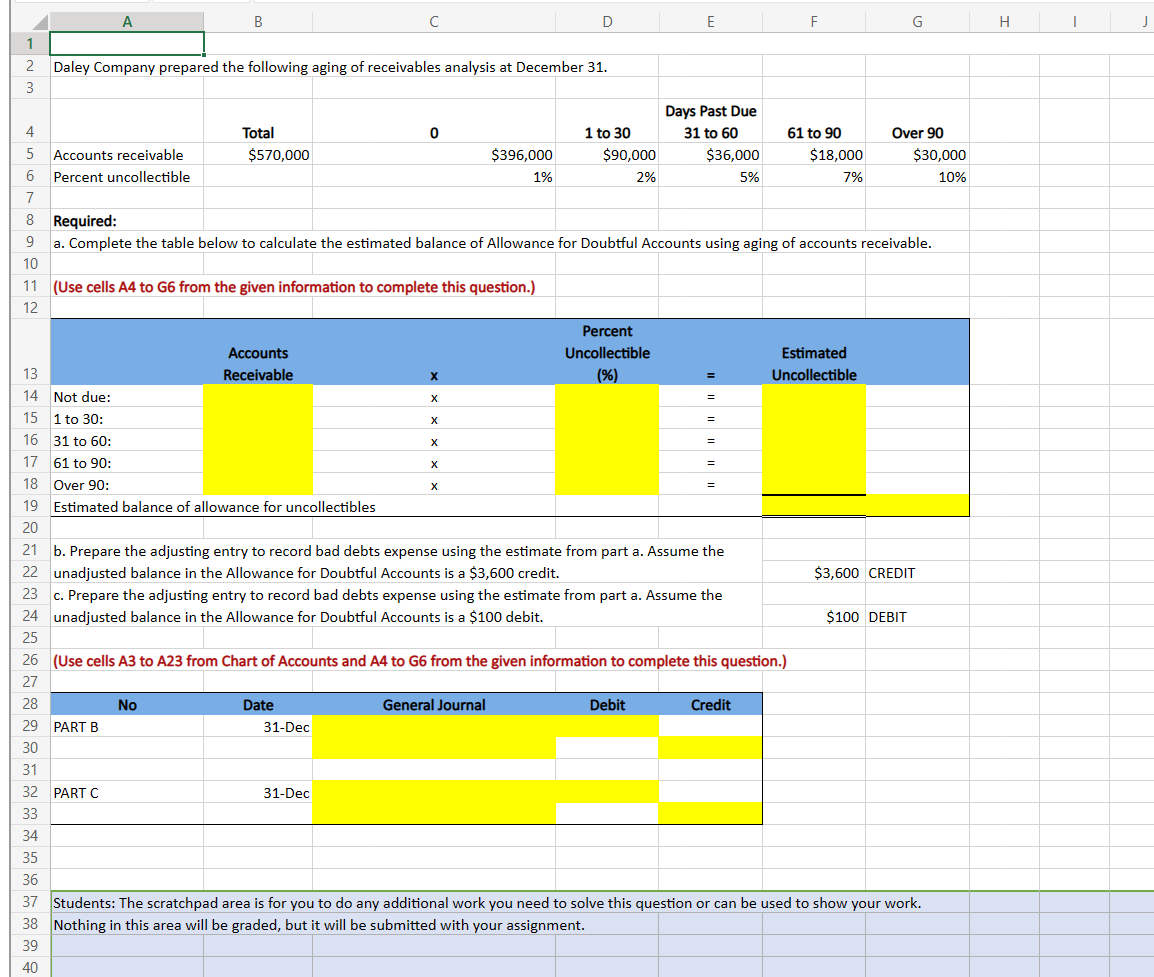
Task: Click the $100 DEBIT cell
Action: point(813,617)
